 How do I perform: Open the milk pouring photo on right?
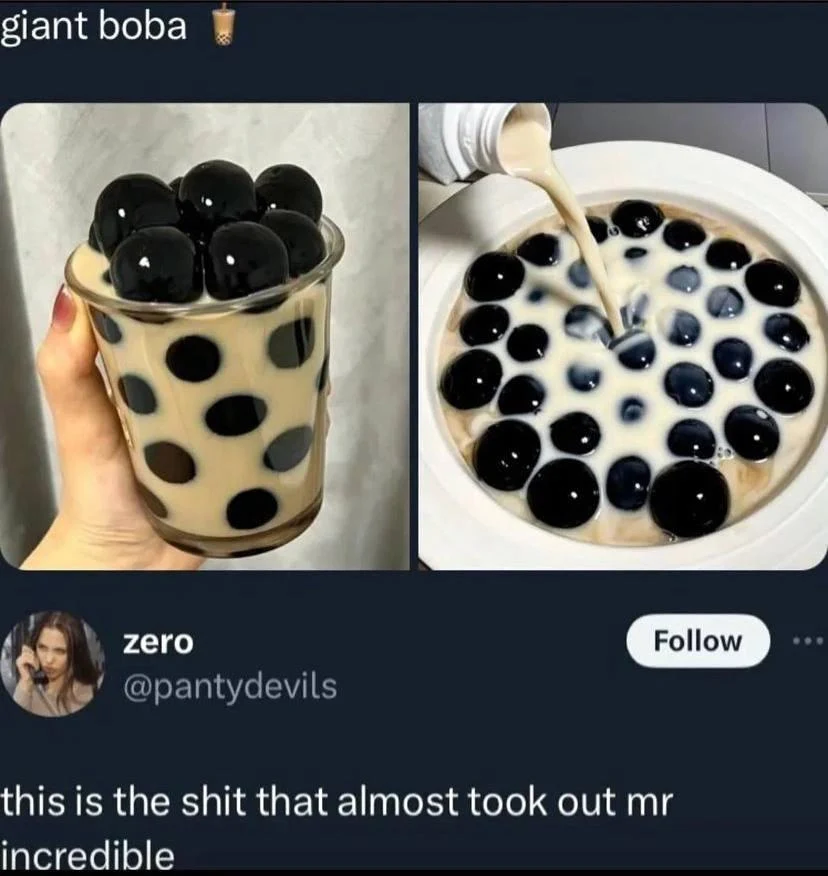click(x=623, y=336)
